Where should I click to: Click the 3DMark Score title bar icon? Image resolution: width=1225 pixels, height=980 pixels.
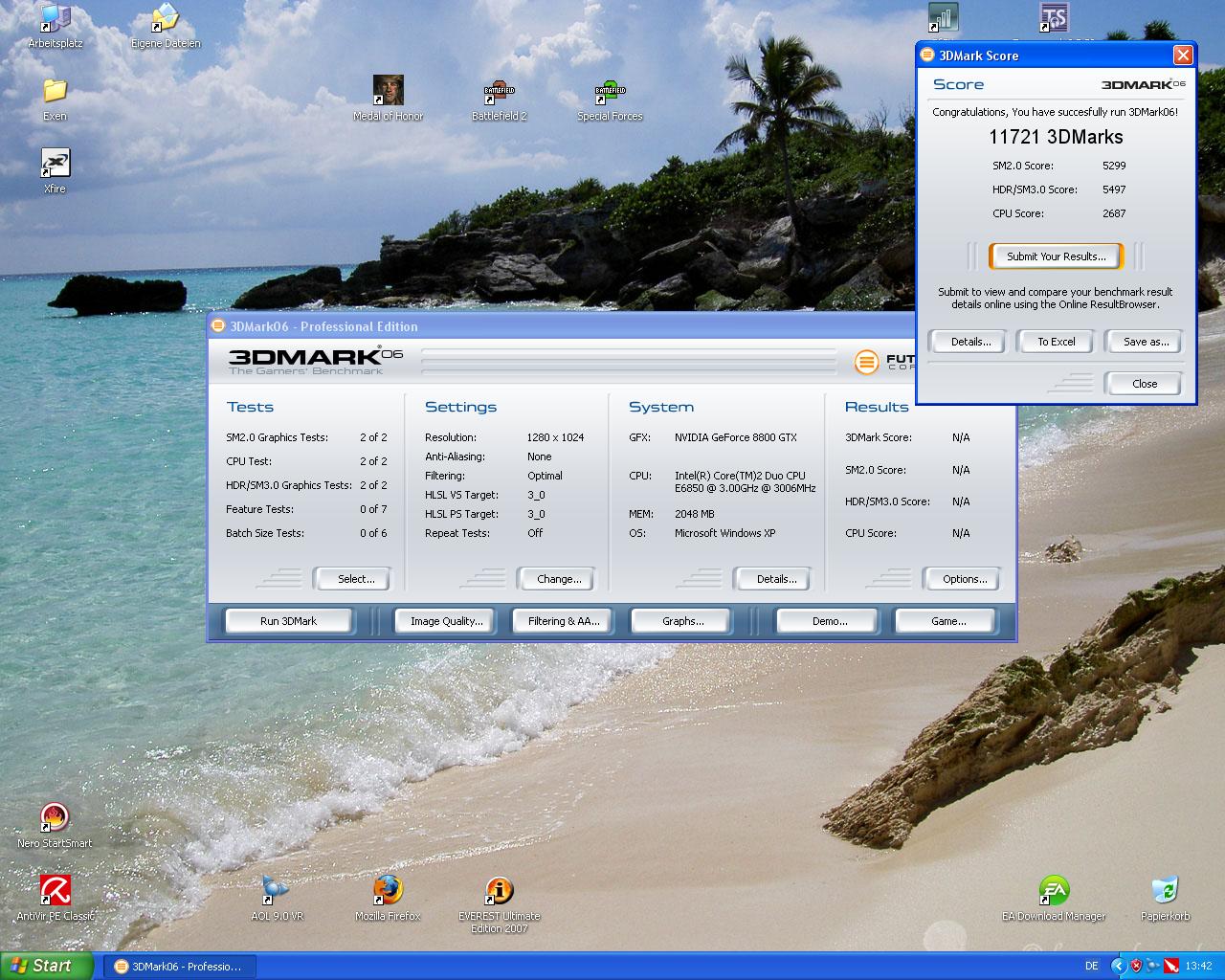[x=926, y=56]
